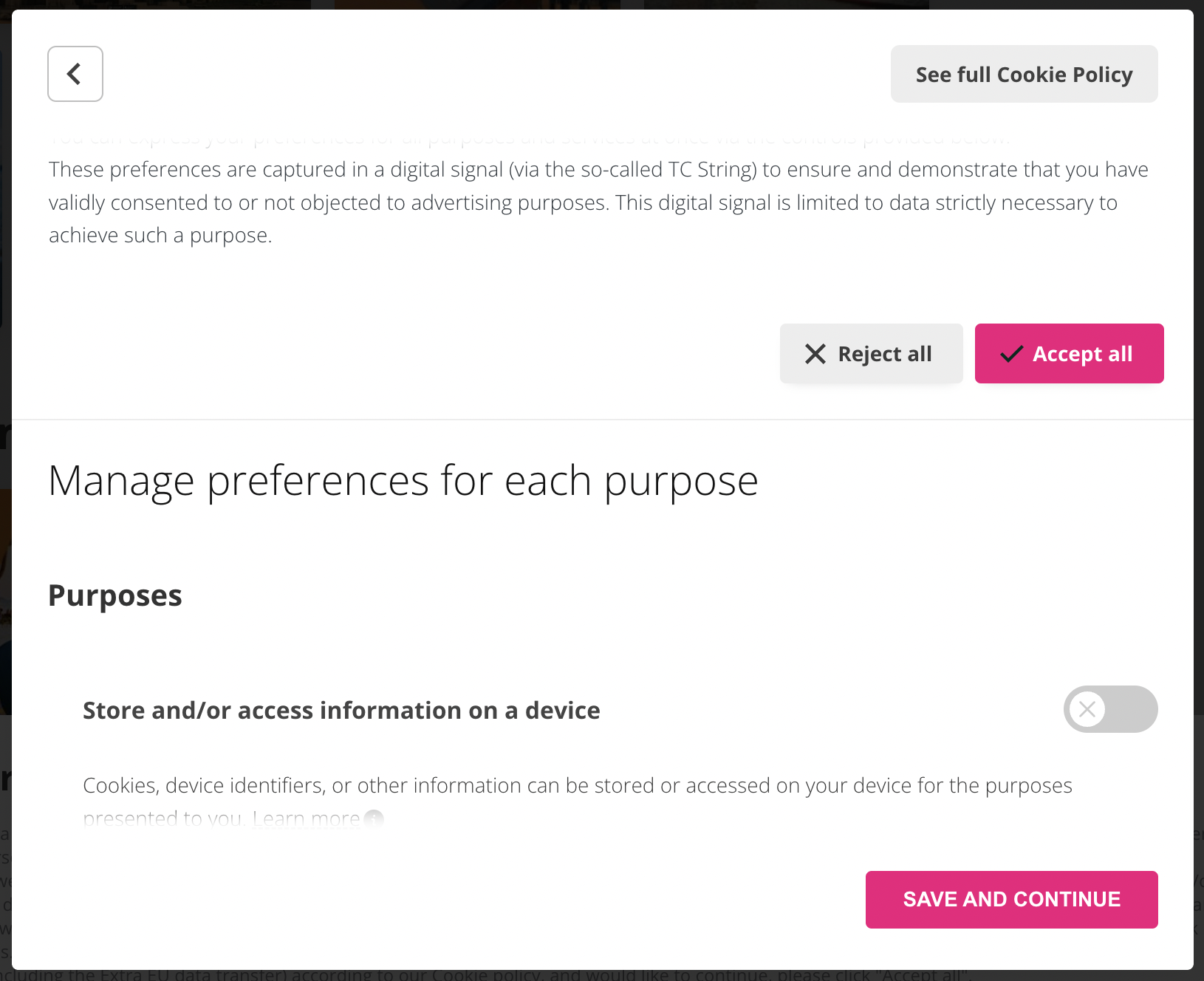Choose Accept all to consent everything
Viewport: 1204px width, 981px height.
pyautogui.click(x=1069, y=353)
